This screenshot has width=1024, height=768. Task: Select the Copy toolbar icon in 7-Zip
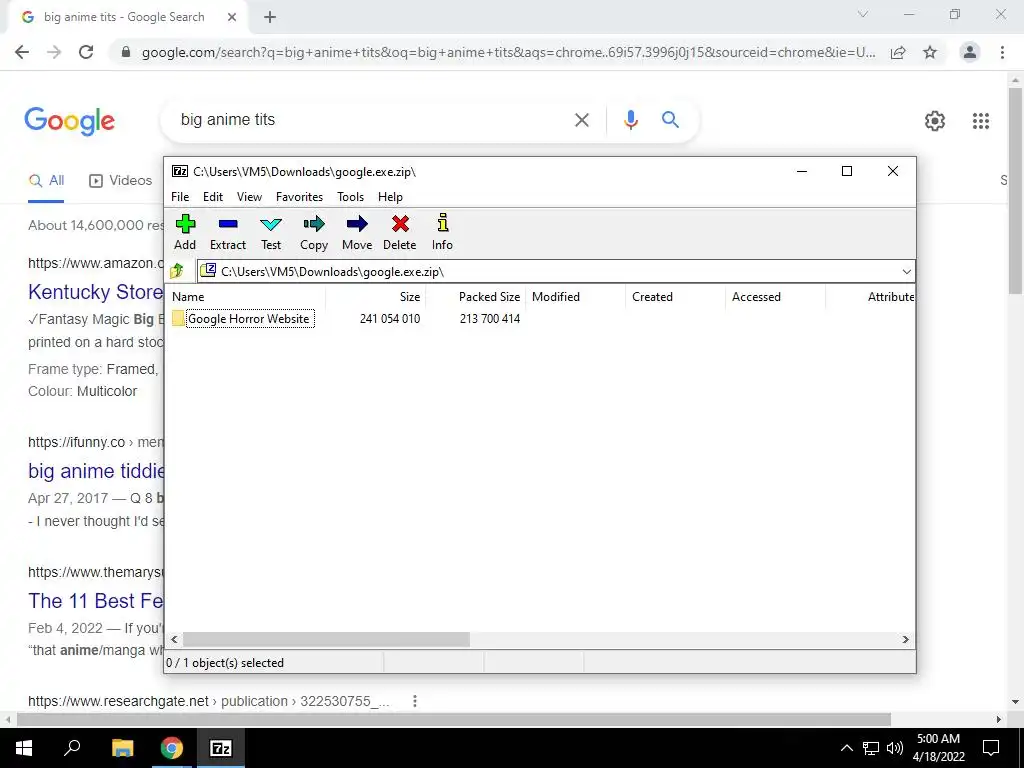tap(314, 232)
